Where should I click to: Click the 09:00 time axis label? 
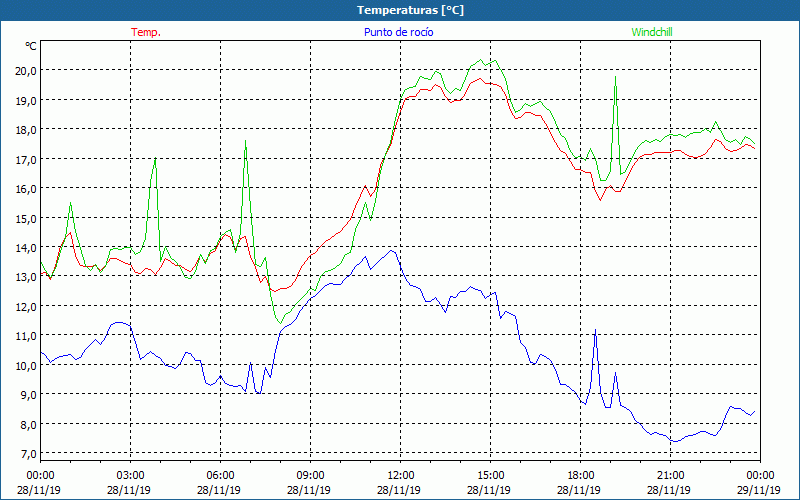(310, 476)
